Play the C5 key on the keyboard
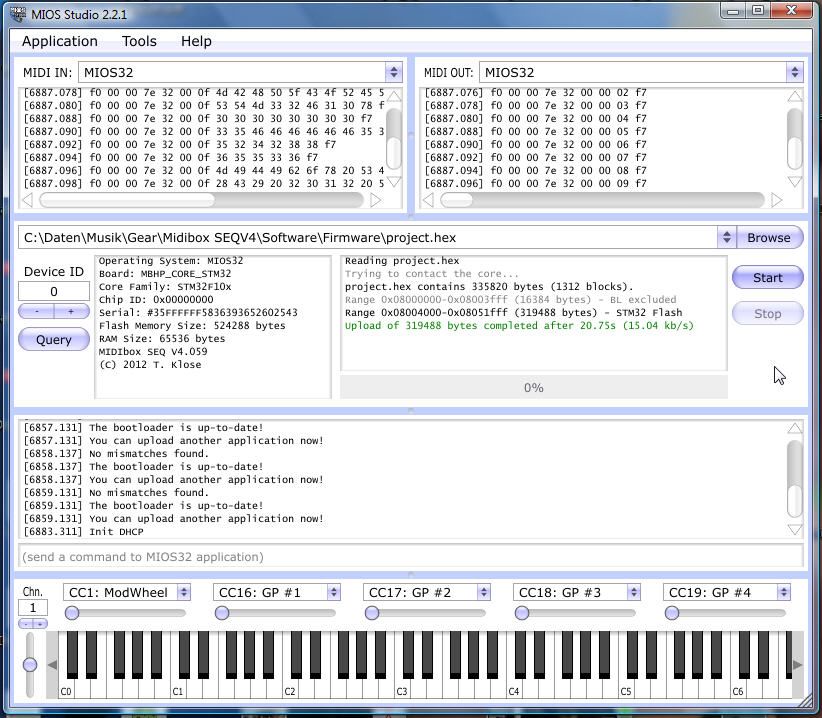The image size is (822, 718). (625, 691)
